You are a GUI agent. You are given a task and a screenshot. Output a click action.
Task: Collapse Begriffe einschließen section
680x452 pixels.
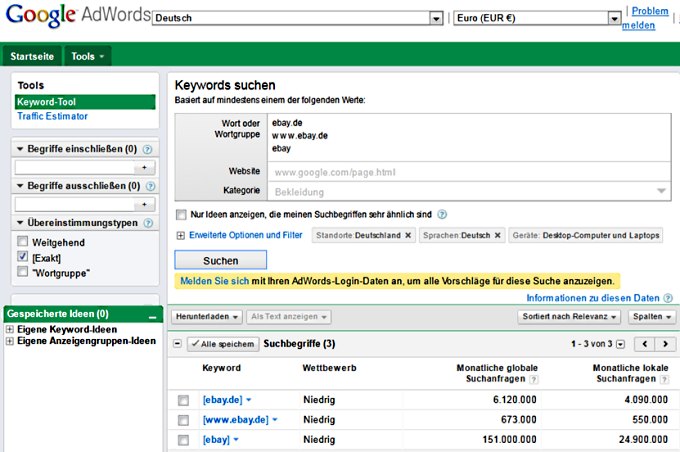click(x=20, y=149)
